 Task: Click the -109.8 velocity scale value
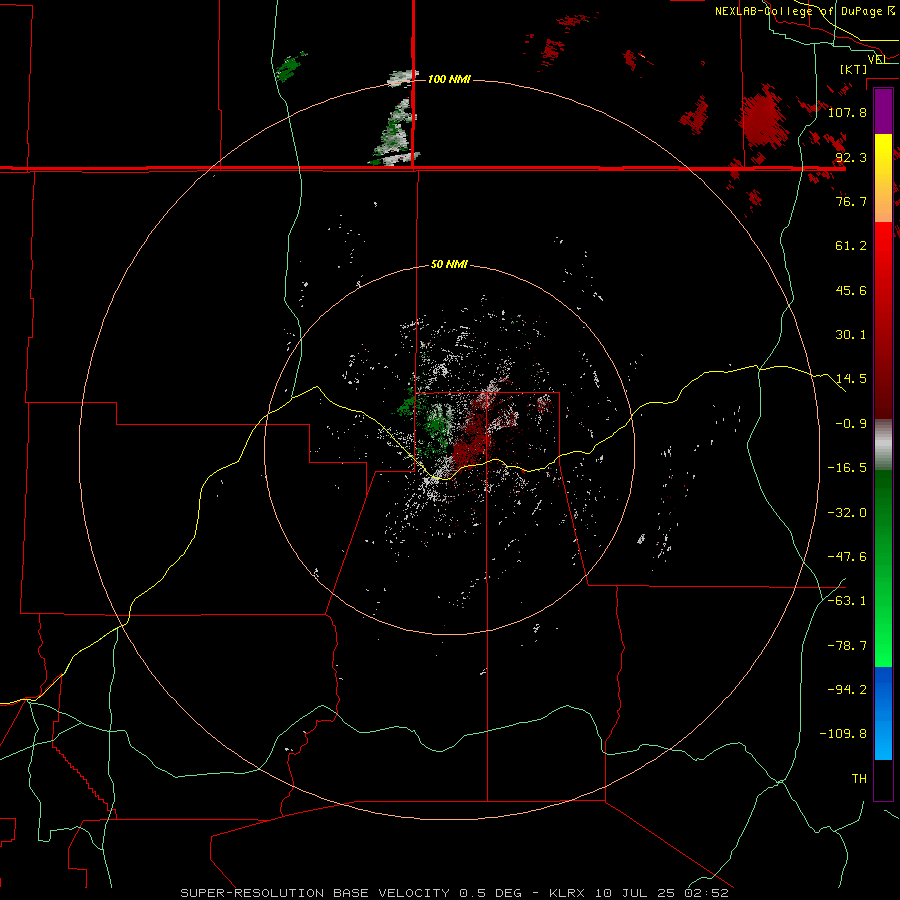tap(843, 734)
